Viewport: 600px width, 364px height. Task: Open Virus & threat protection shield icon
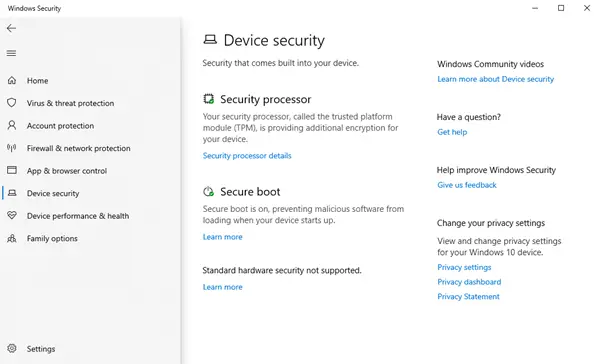(x=12, y=103)
